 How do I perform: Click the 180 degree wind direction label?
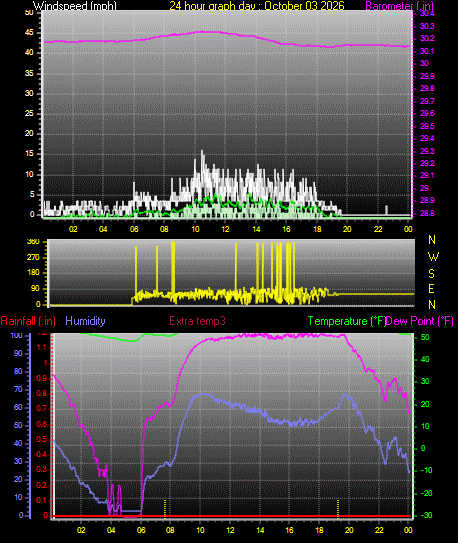point(33,273)
